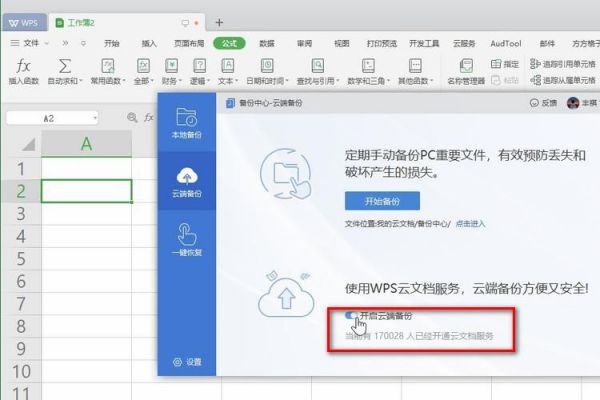600x400 pixels.
Task: Select the Formulas (公式) ribbon tab
Action: (229, 43)
